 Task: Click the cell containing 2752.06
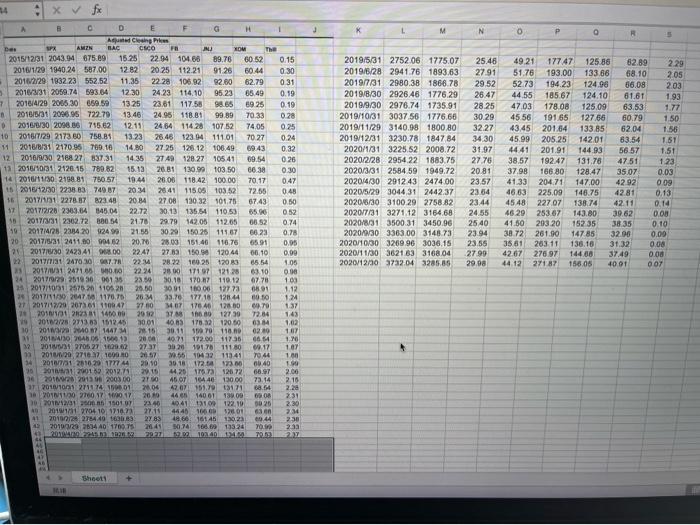pos(405,60)
